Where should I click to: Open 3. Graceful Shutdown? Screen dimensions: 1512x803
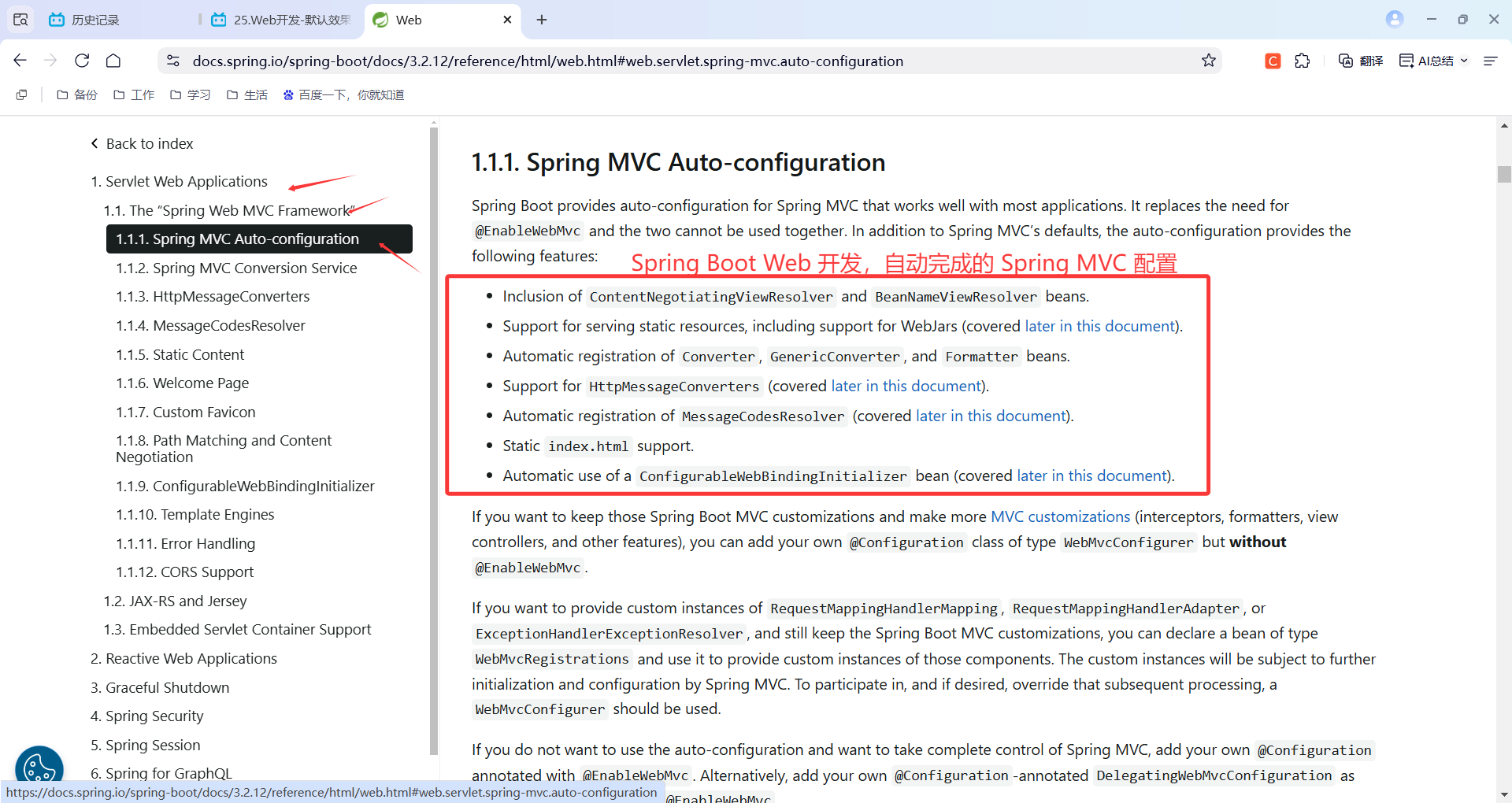pyautogui.click(x=160, y=687)
